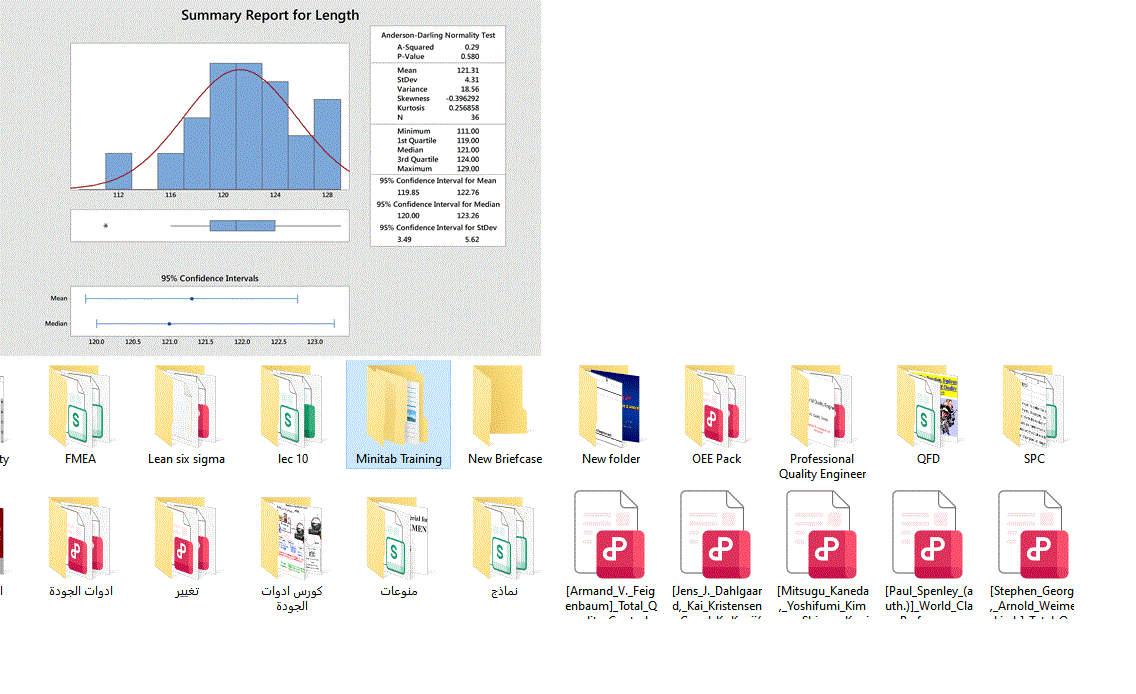Open the Professional Quality Engineer folder icon
This screenshot has height=694, width=1136.
[822, 406]
